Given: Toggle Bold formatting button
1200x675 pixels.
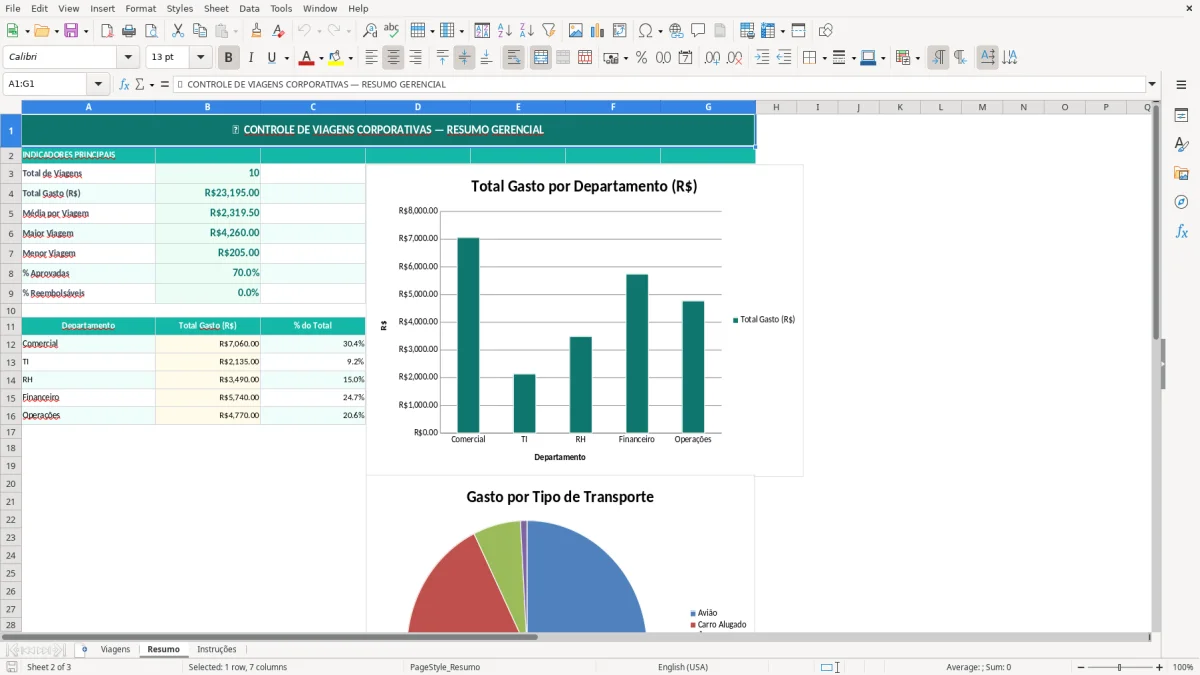Looking at the screenshot, I should click(229, 58).
